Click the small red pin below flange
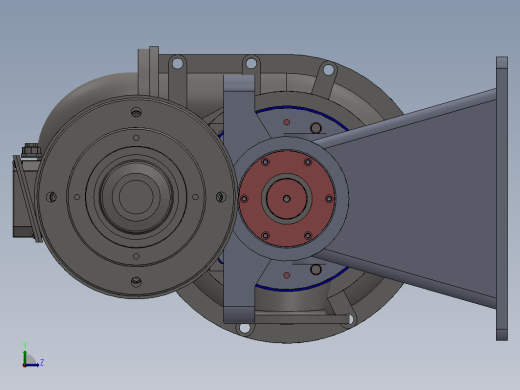 pyautogui.click(x=286, y=275)
